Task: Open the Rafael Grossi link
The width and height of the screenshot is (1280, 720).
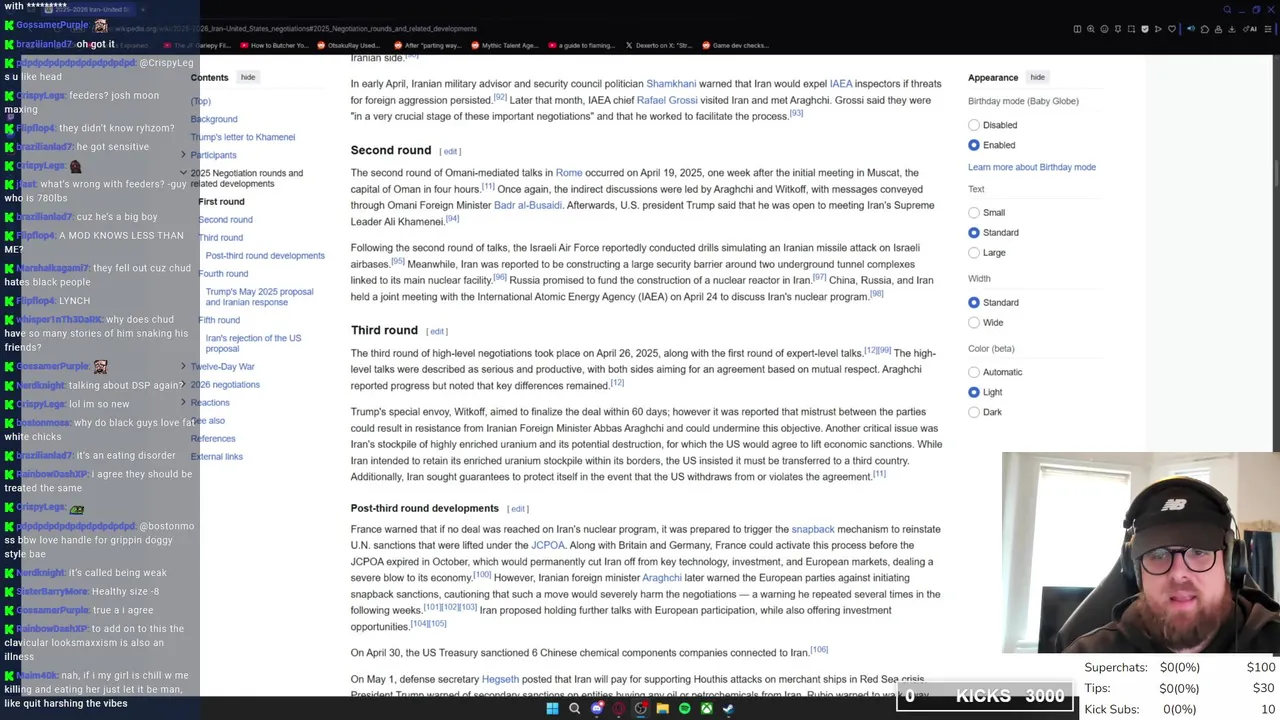Action: pos(667,100)
